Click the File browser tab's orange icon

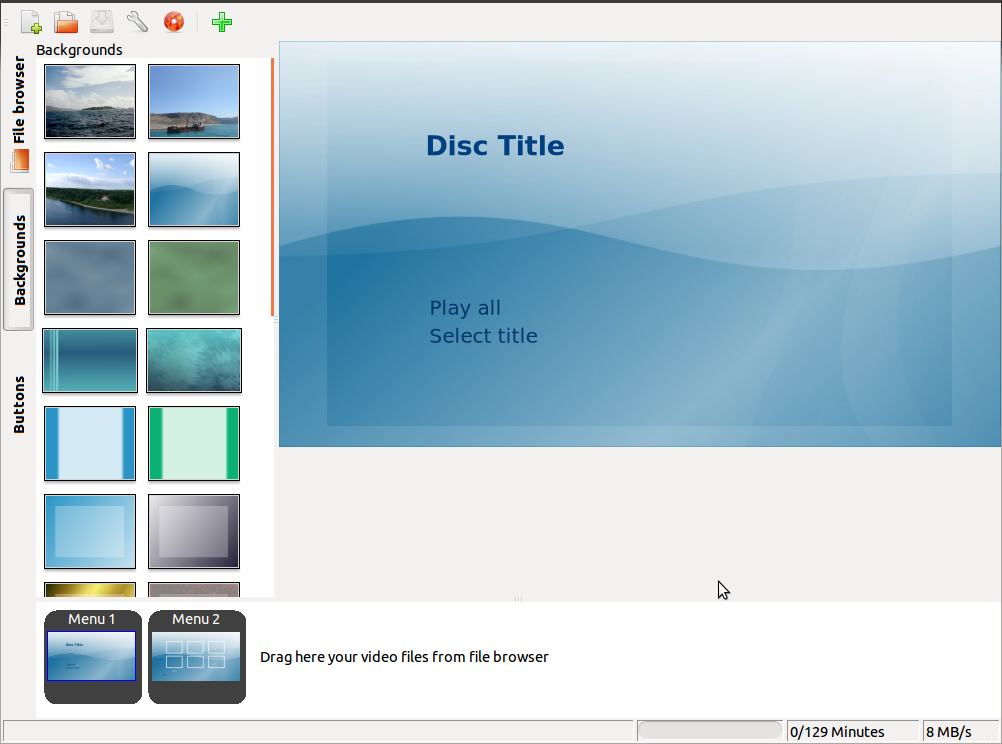tap(20, 160)
